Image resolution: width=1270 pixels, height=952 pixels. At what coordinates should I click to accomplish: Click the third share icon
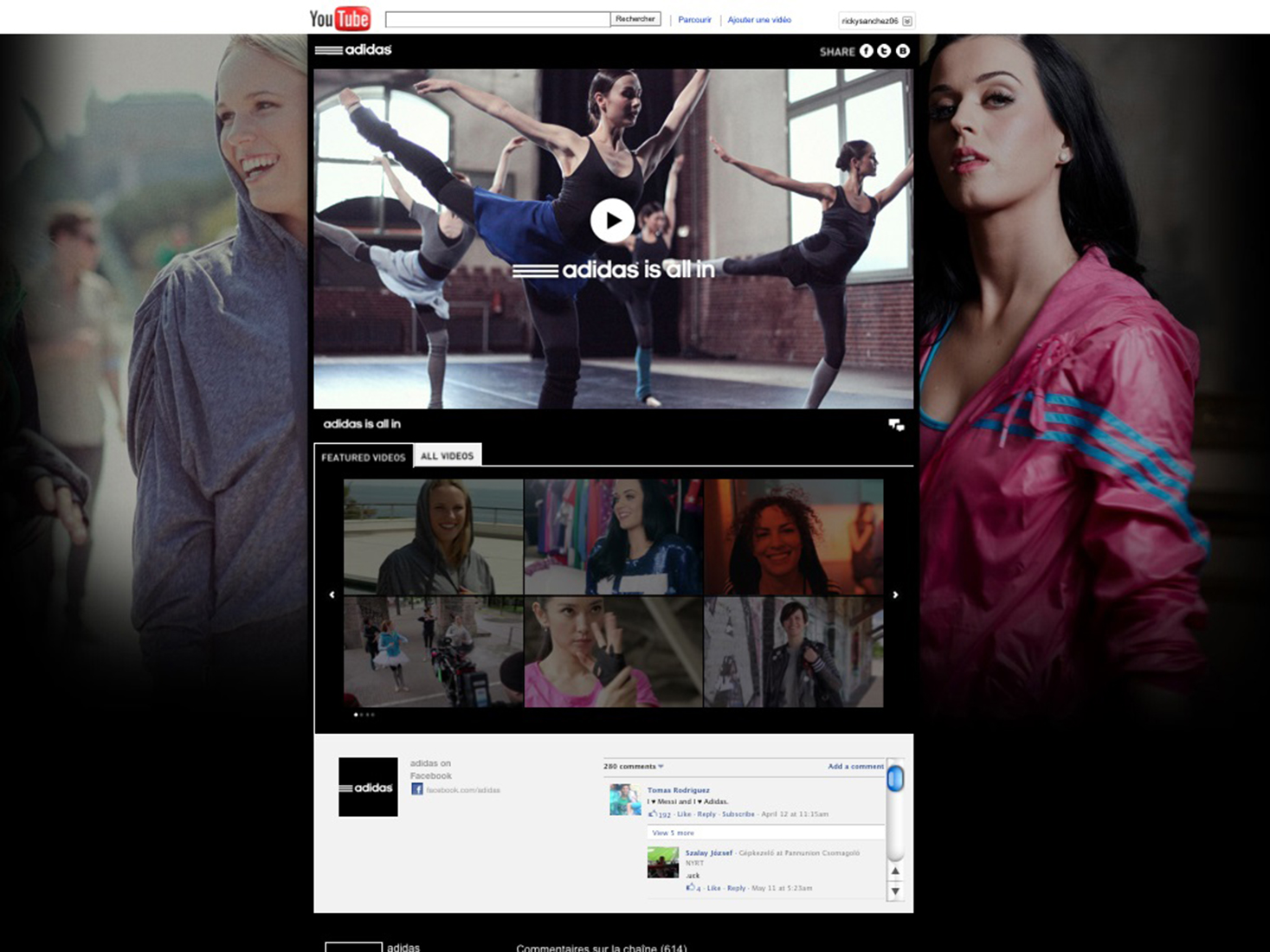point(902,51)
